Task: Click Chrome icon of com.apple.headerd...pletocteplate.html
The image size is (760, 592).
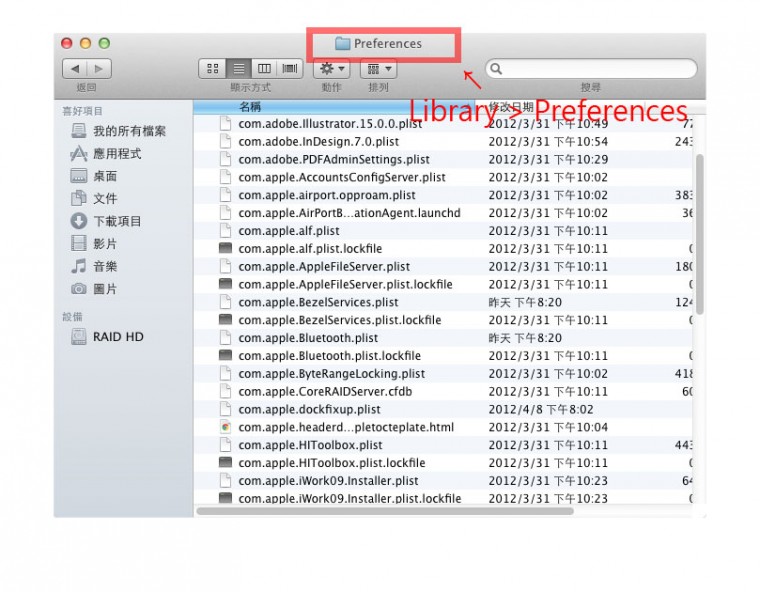Action: click(225, 427)
